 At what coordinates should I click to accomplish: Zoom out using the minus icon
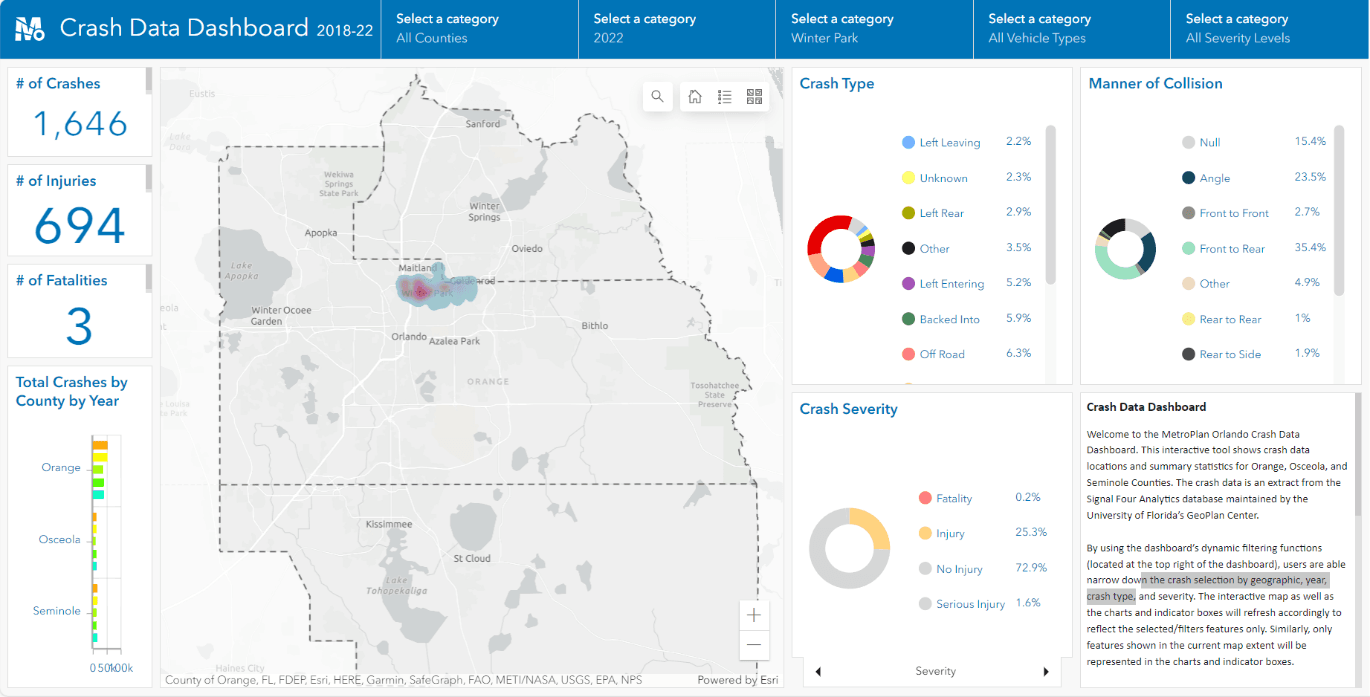753,645
